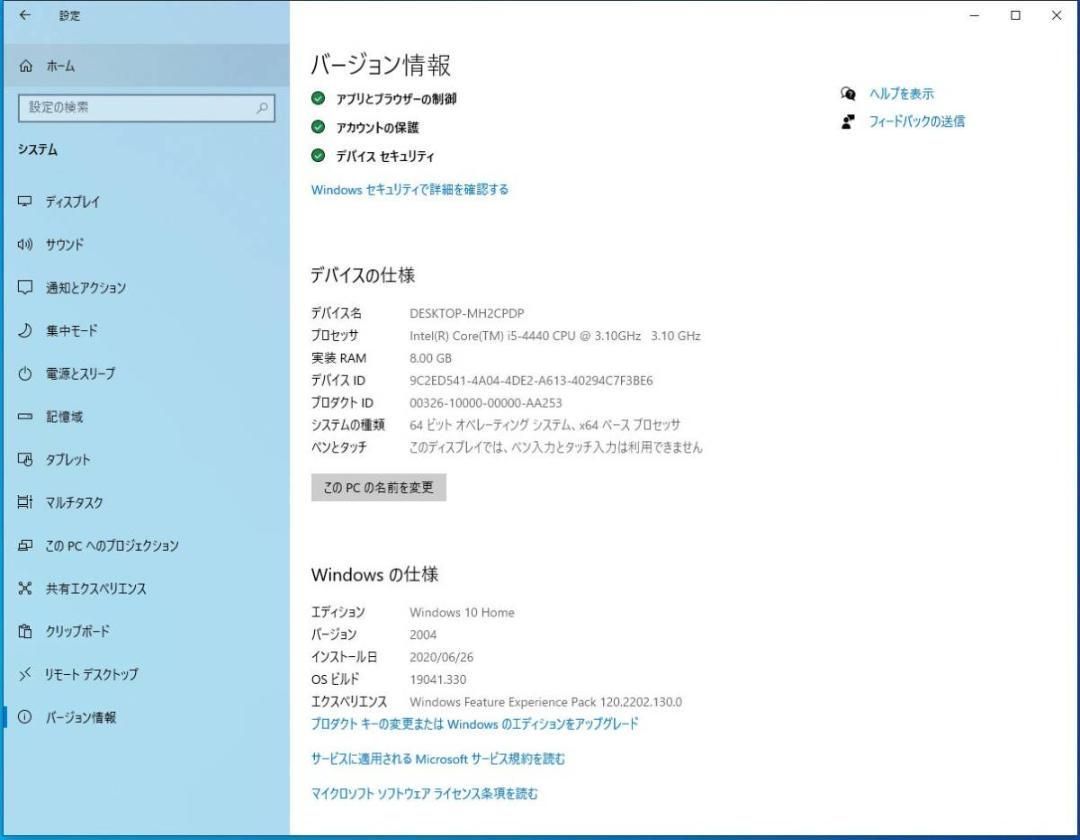Click the Windows の仕様 heading
1080x840 pixels.
click(x=375, y=574)
